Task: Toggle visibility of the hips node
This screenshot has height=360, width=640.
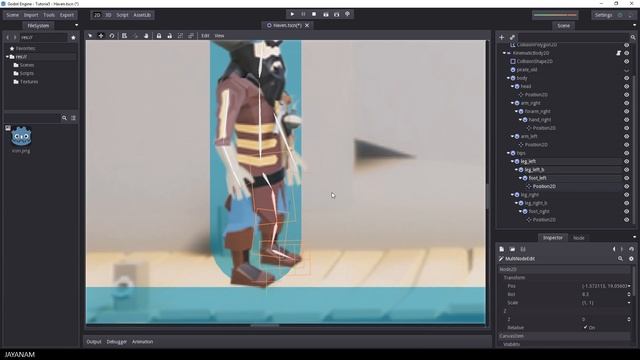Action: (627, 153)
